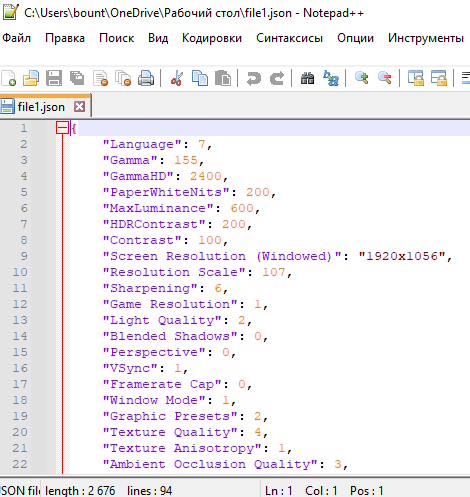Toggle synchronize horizontal scrolling icon
Image resolution: width=470 pixels, height=497 pixels.
point(439,78)
